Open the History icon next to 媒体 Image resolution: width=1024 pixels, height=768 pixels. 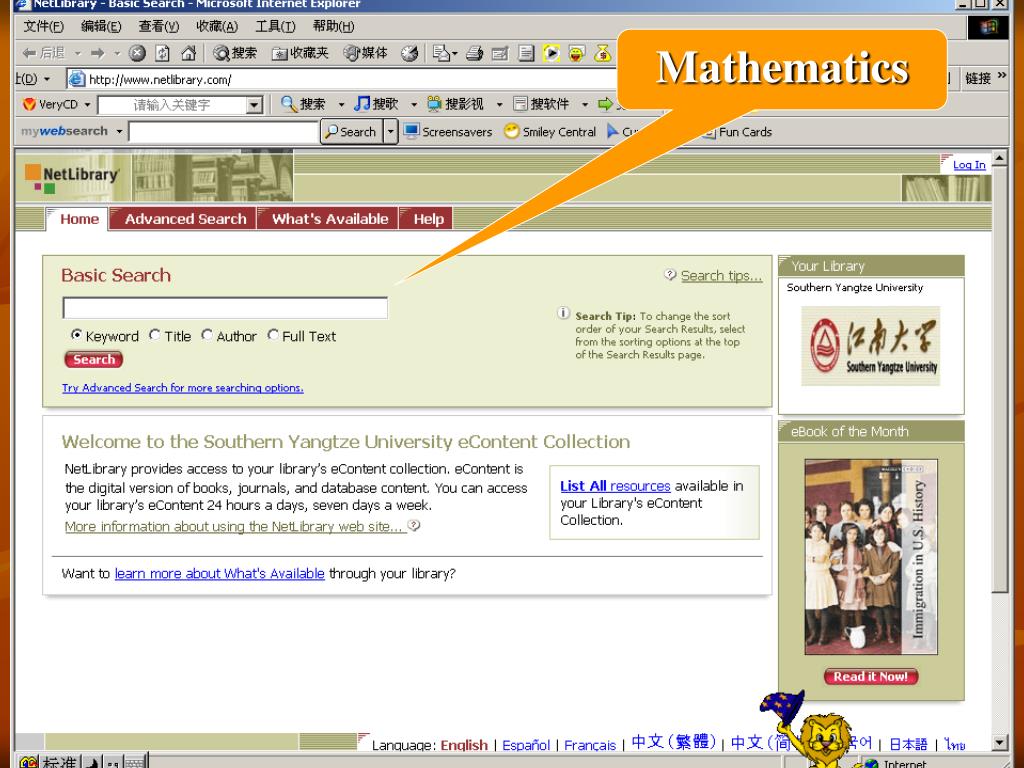[409, 53]
